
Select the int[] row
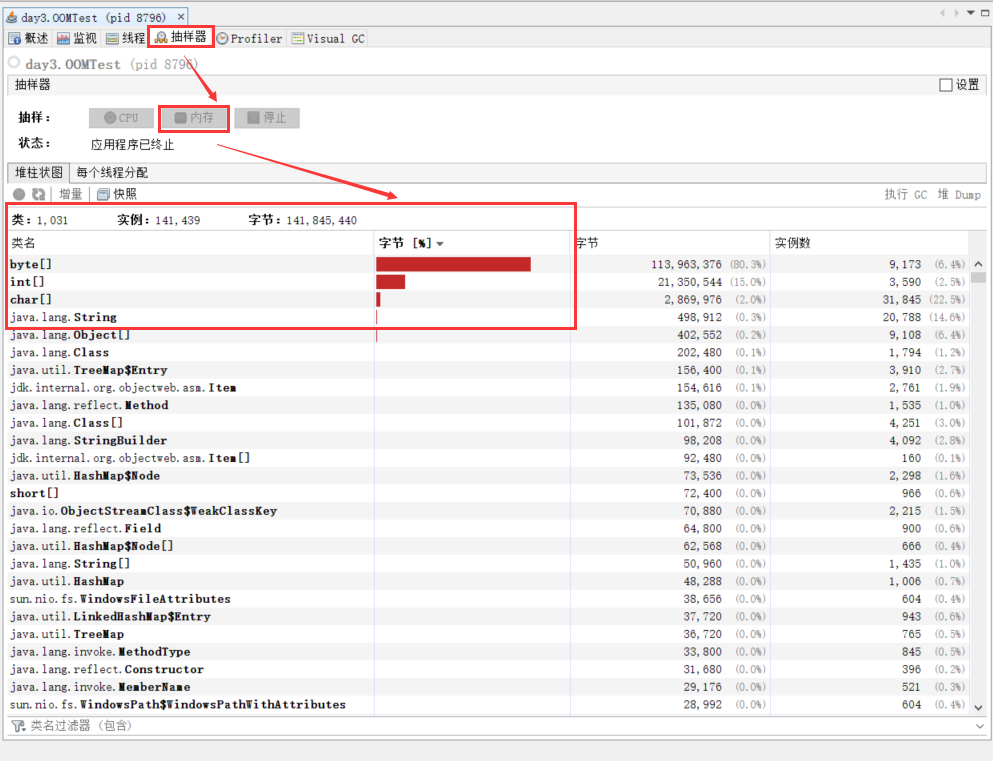pyautogui.click(x=488, y=282)
